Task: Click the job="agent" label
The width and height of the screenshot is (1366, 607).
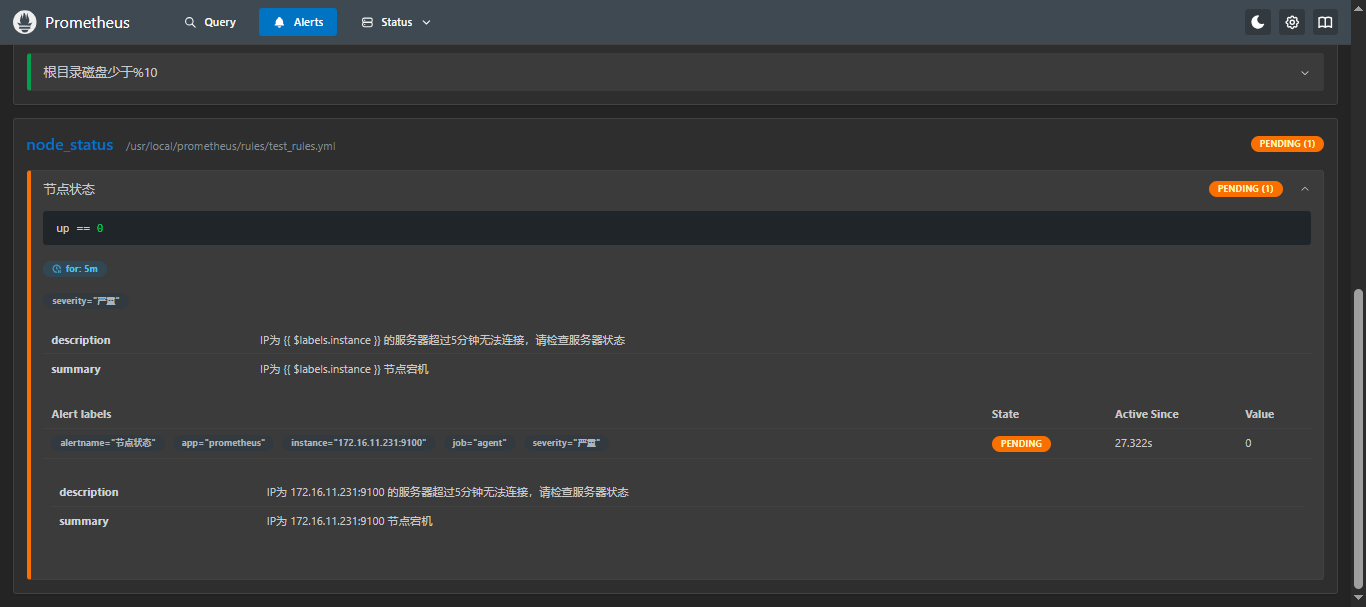Action: [479, 443]
